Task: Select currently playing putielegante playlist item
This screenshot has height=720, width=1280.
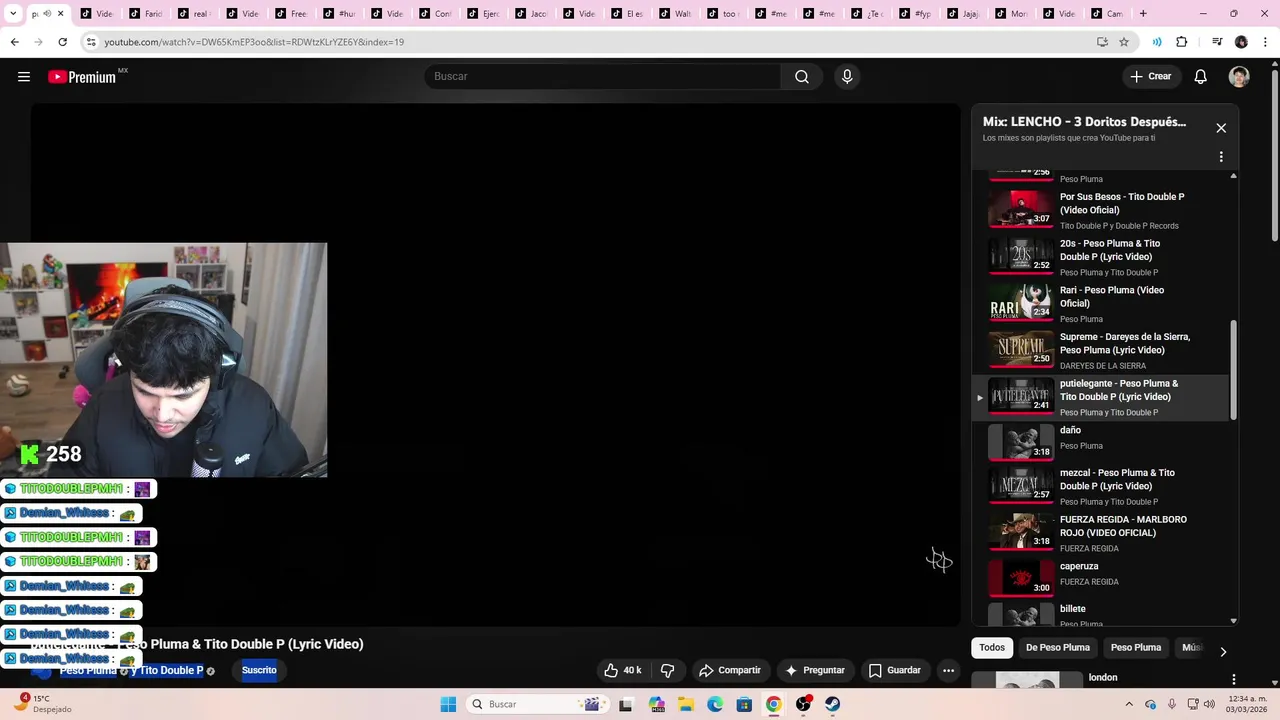Action: (1100, 397)
